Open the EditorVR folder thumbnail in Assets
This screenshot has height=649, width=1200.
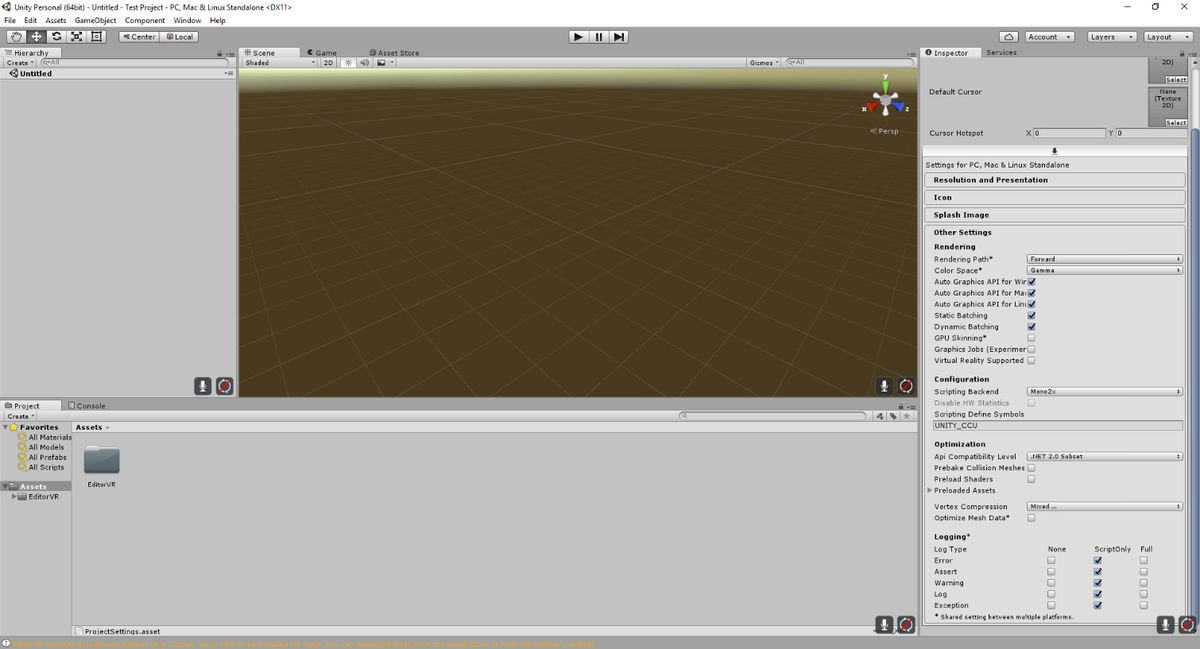click(x=101, y=461)
